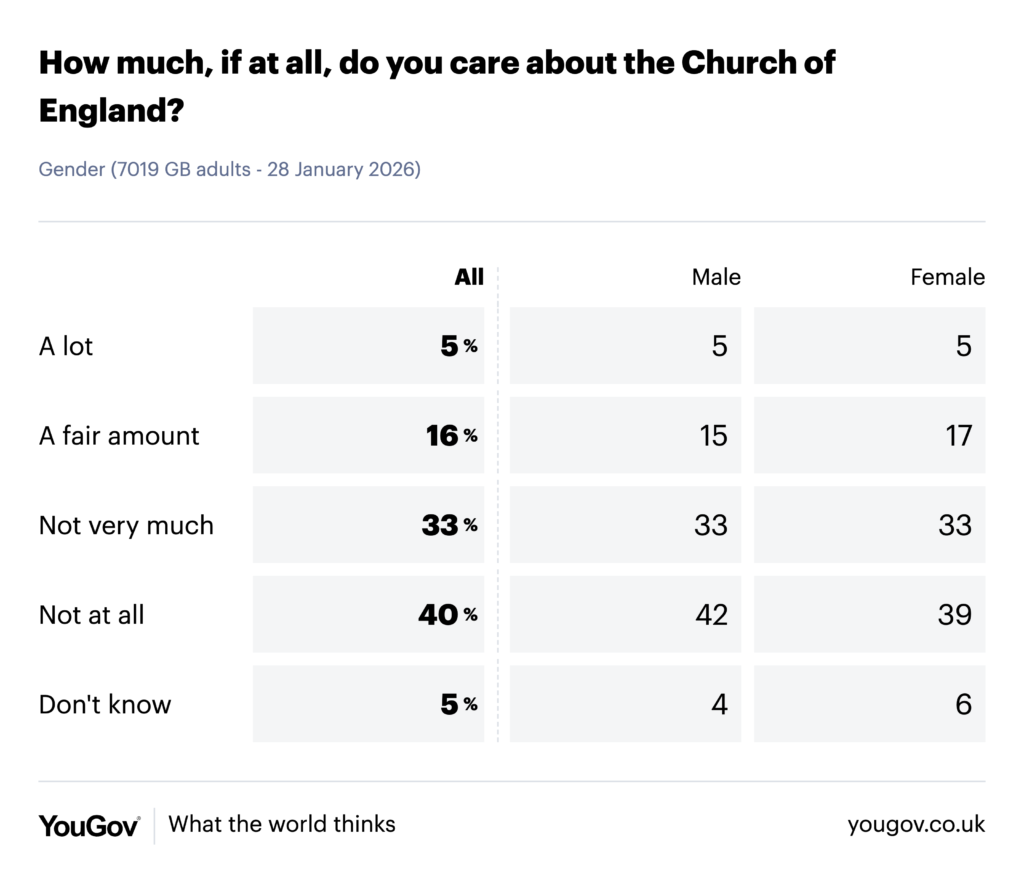Open the yougov.co.uk link
This screenshot has width=1024, height=883.
tap(916, 825)
